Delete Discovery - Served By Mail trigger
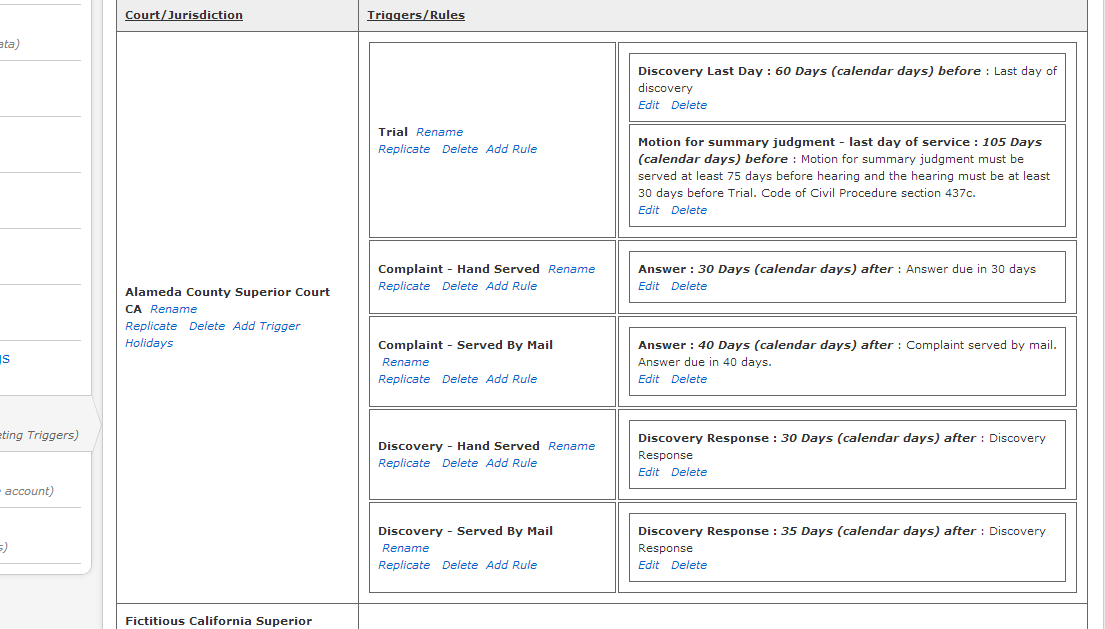The width and height of the screenshot is (1105, 629). point(459,565)
